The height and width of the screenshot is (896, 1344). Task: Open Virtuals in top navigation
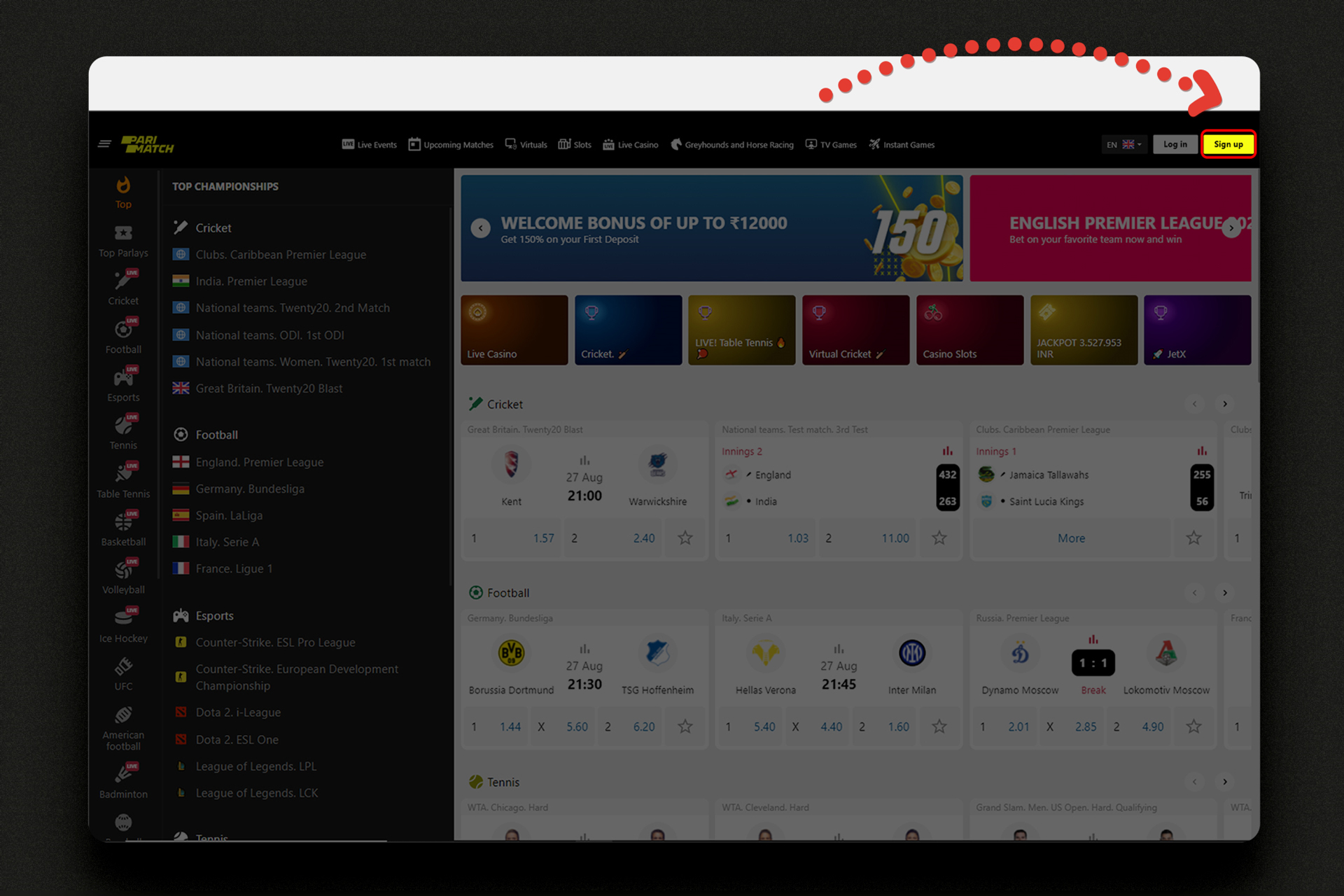tap(526, 145)
